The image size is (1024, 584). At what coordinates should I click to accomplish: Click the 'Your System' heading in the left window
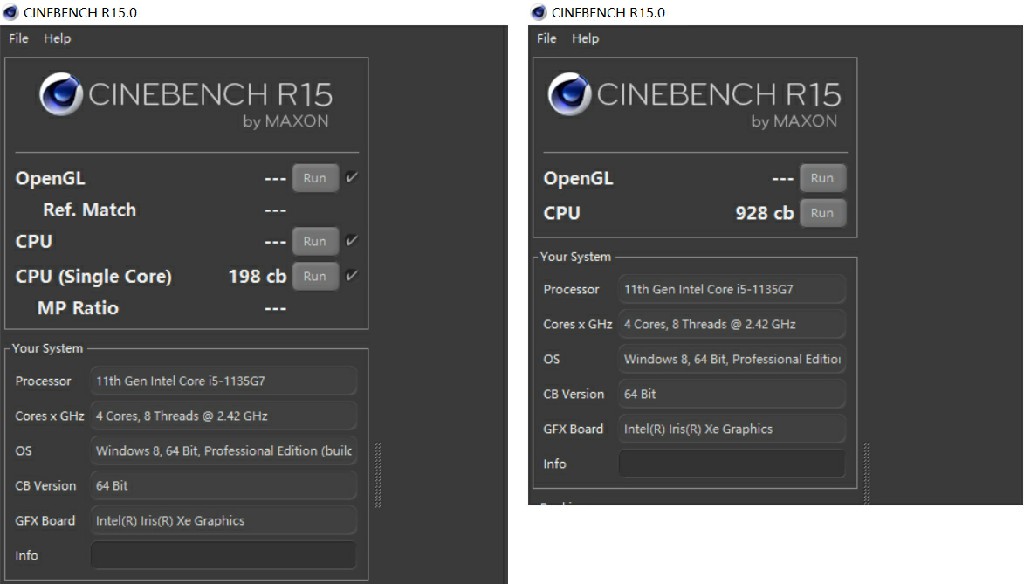47,348
